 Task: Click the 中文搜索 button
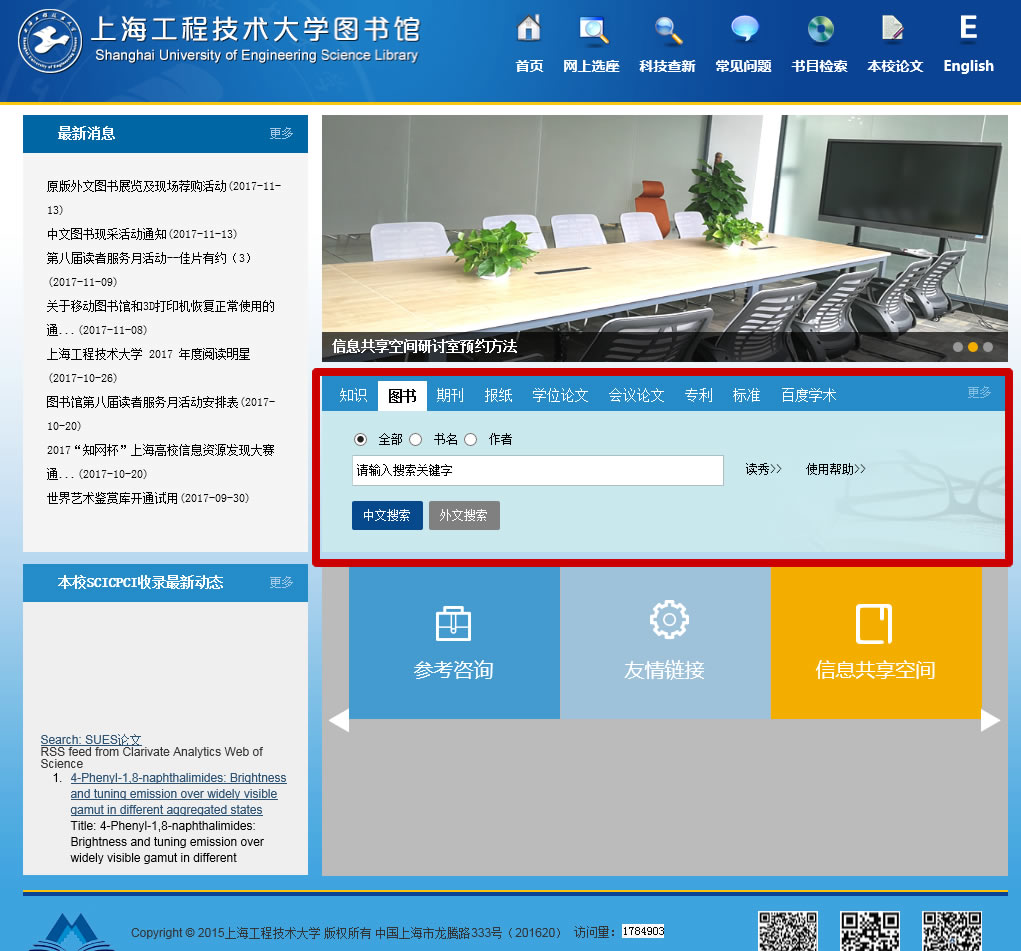[x=387, y=516]
